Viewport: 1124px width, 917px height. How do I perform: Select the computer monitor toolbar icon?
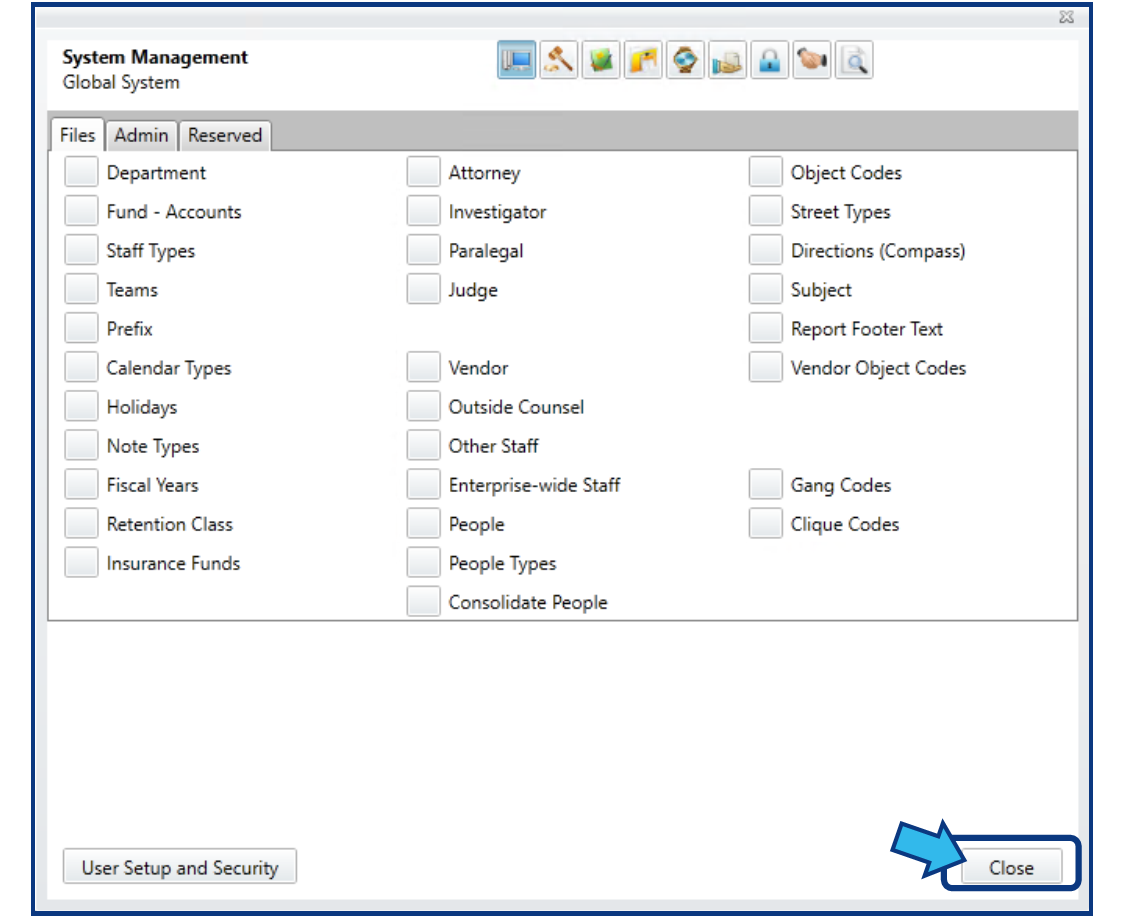[x=516, y=60]
